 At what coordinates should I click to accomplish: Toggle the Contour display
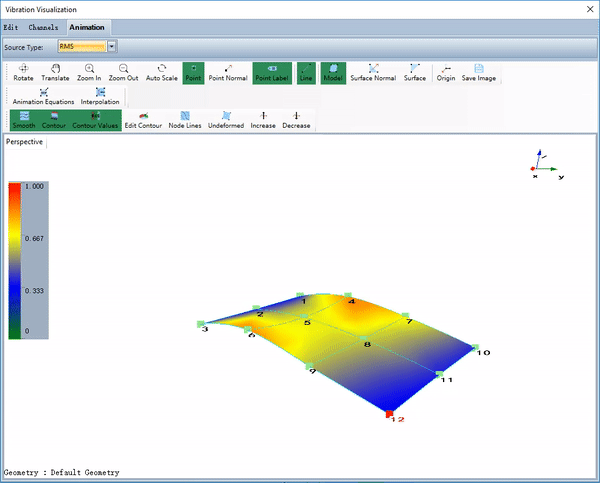tap(54, 120)
